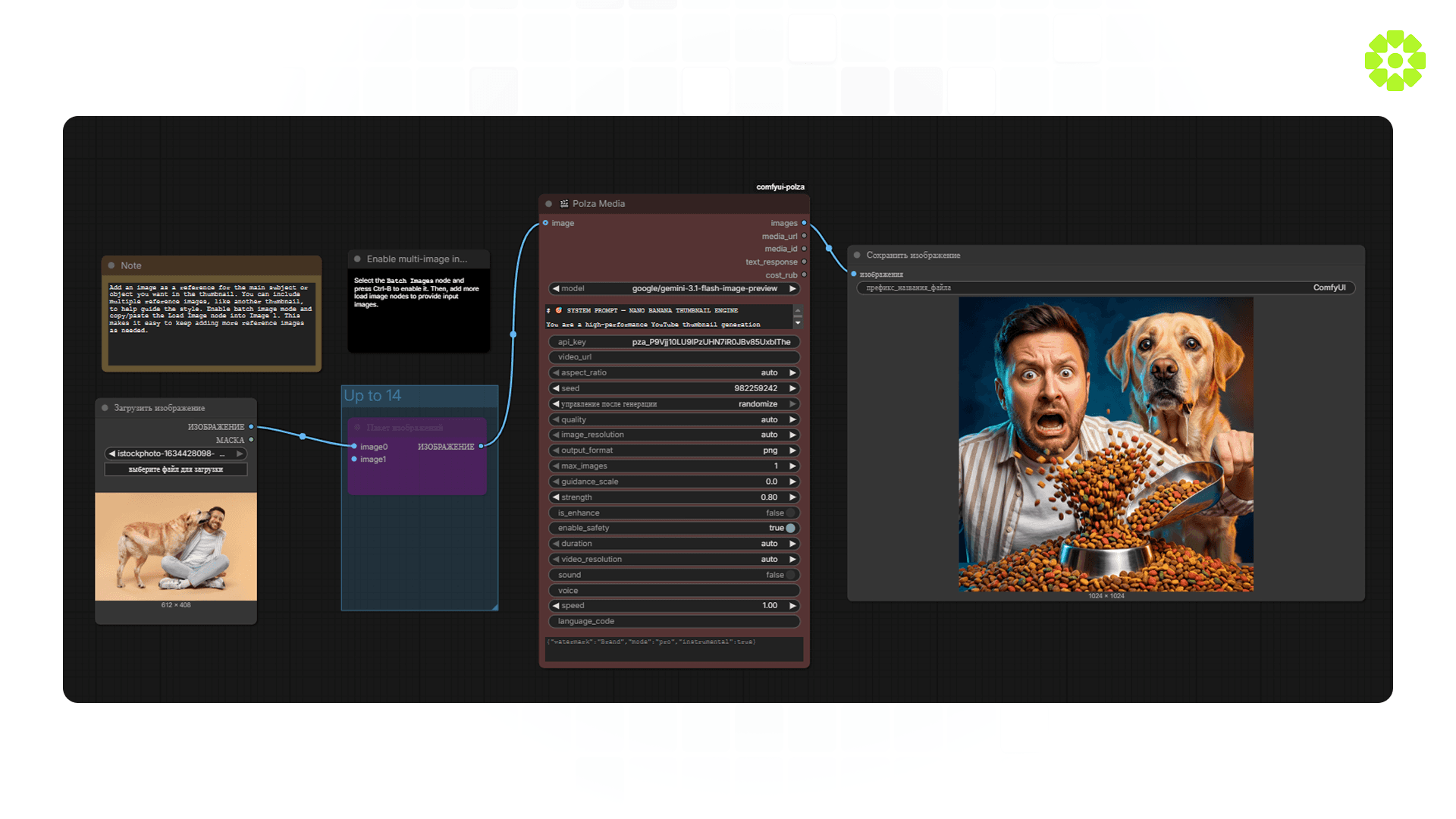Click выберите файл для загрузки button
Screen dimensions: 1456x819
(176, 469)
